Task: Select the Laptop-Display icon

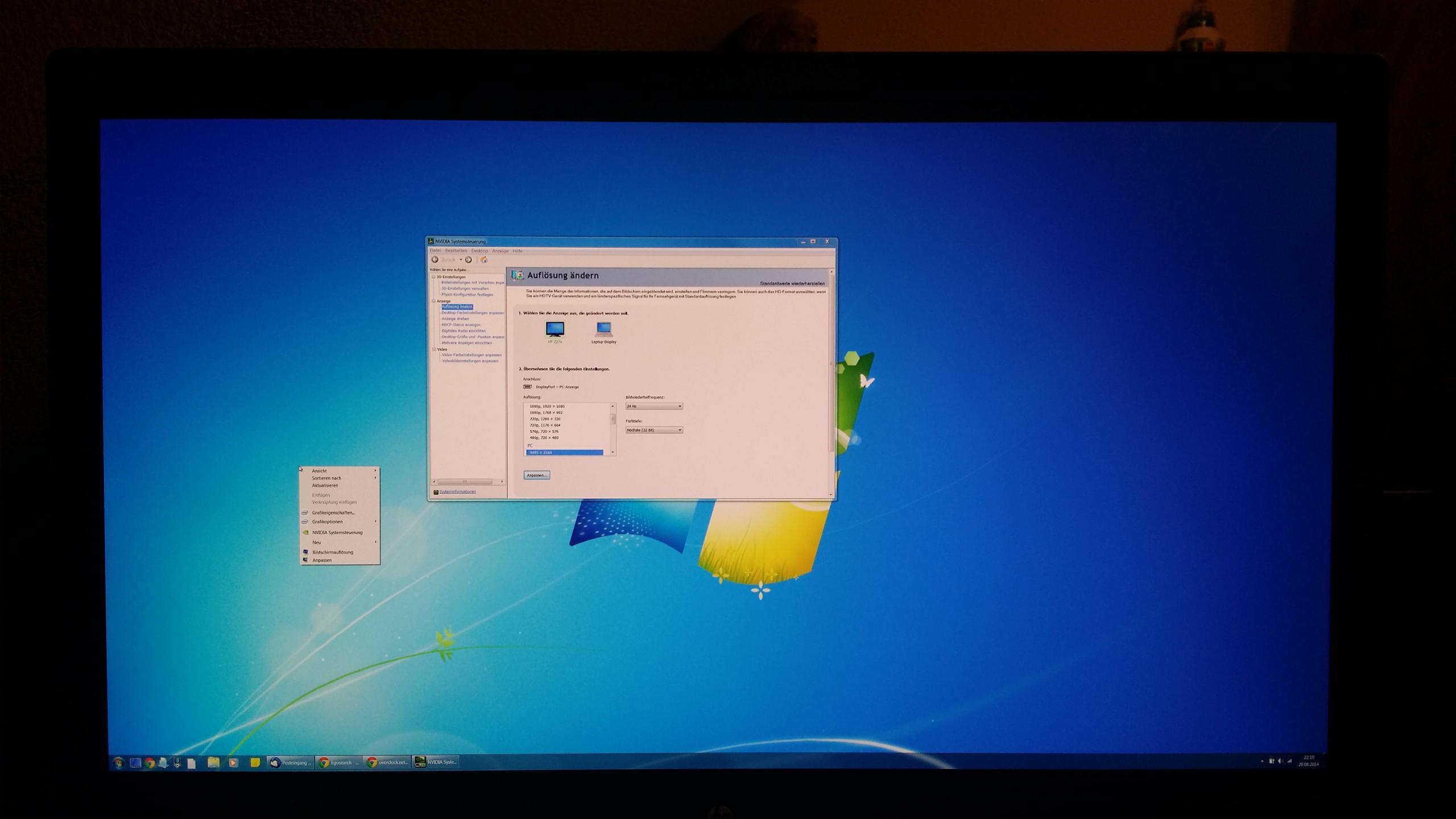Action: pyautogui.click(x=603, y=329)
